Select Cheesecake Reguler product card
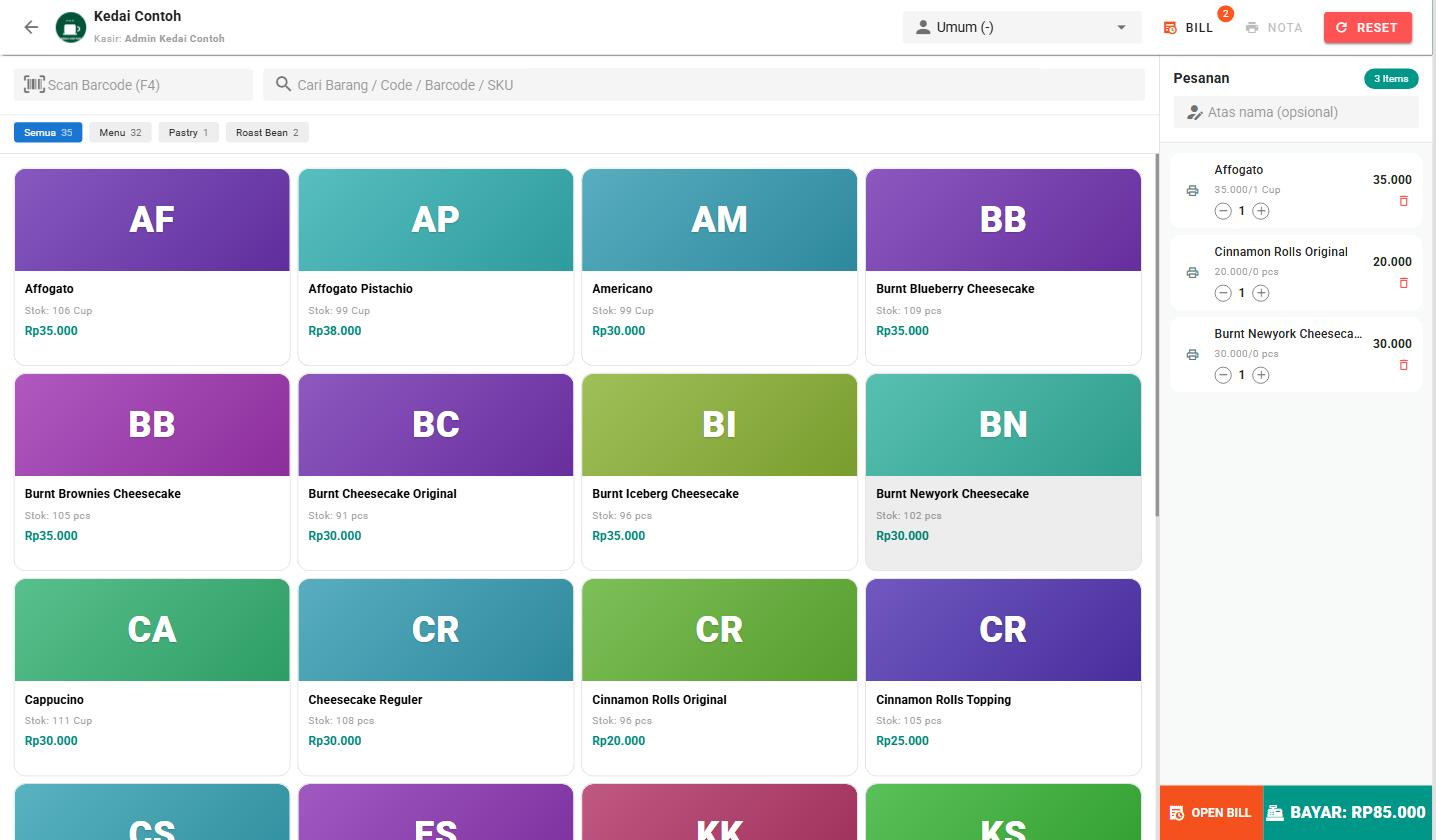 (436, 677)
